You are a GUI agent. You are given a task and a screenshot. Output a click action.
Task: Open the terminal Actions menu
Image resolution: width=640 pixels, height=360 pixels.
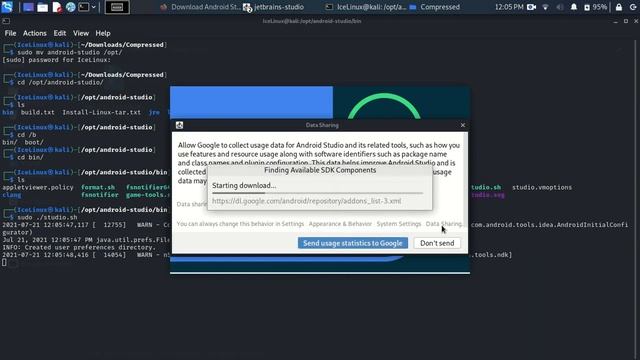35,33
